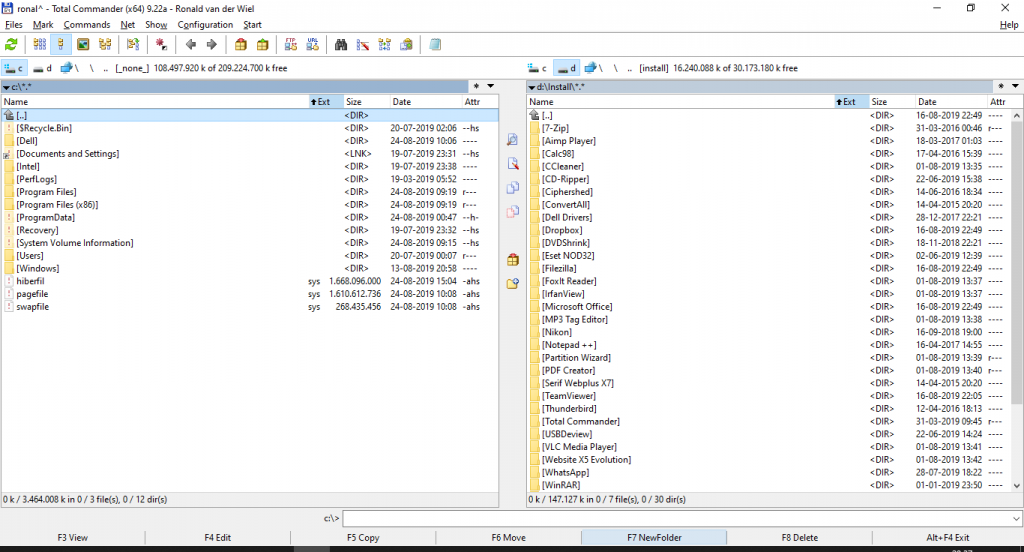The height and width of the screenshot is (552, 1024).
Task: Click the F7 NewFolder button
Action: pos(654,538)
